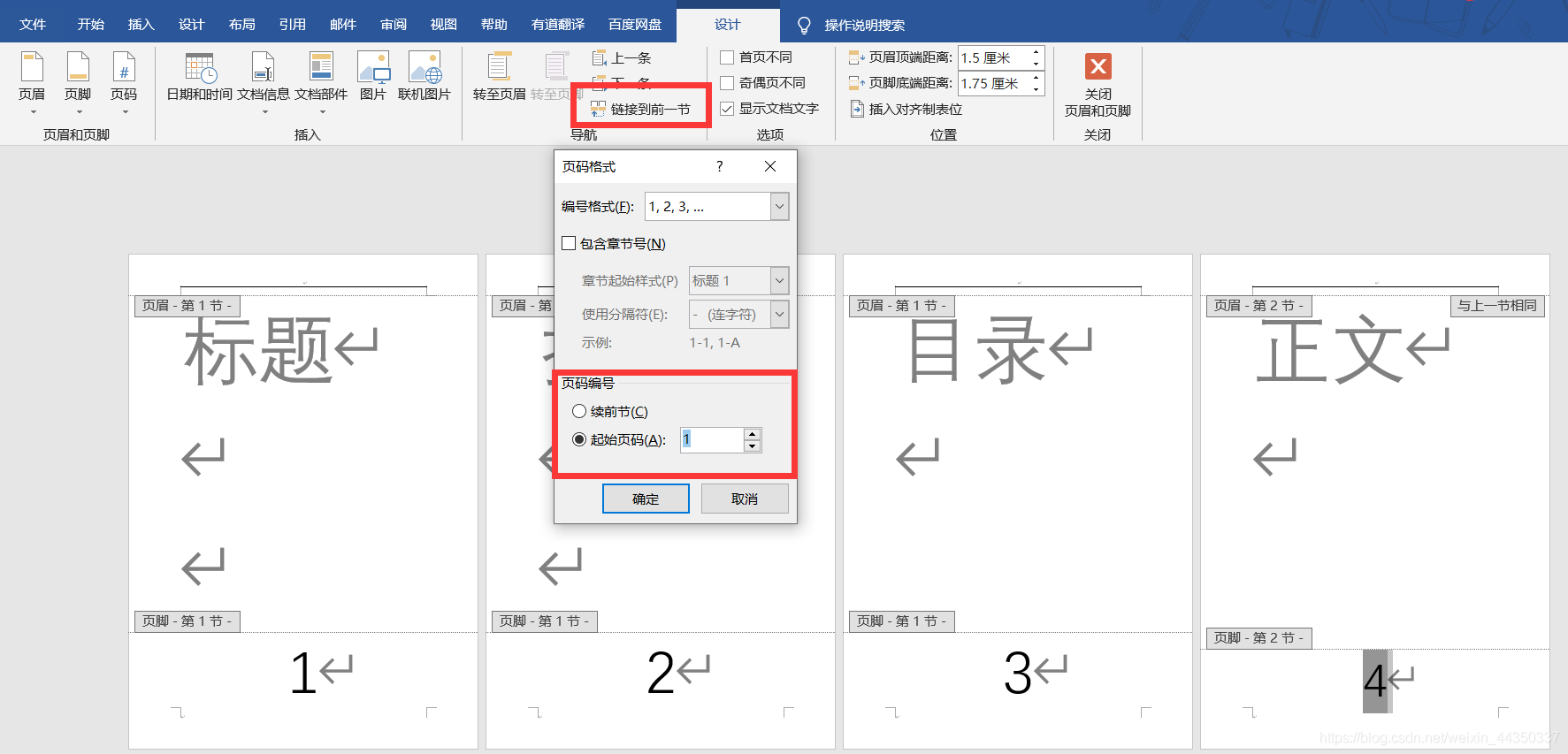
Task: Click 与上一节相同 header tag
Action: point(1497,306)
